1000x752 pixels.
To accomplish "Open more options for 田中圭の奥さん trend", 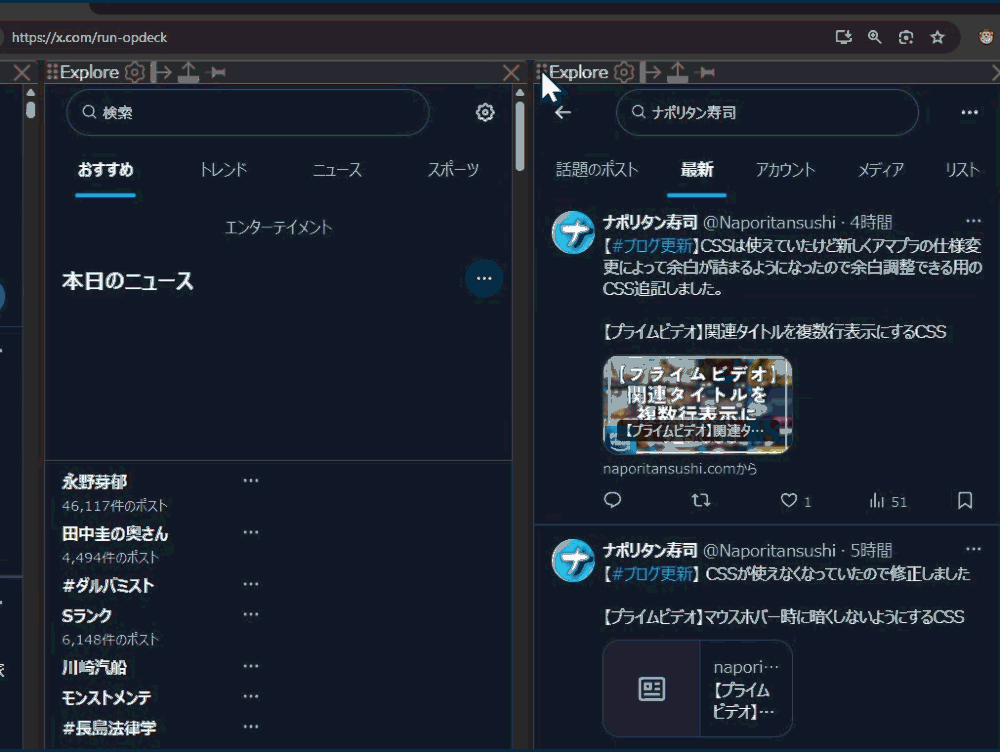I will (x=251, y=532).
